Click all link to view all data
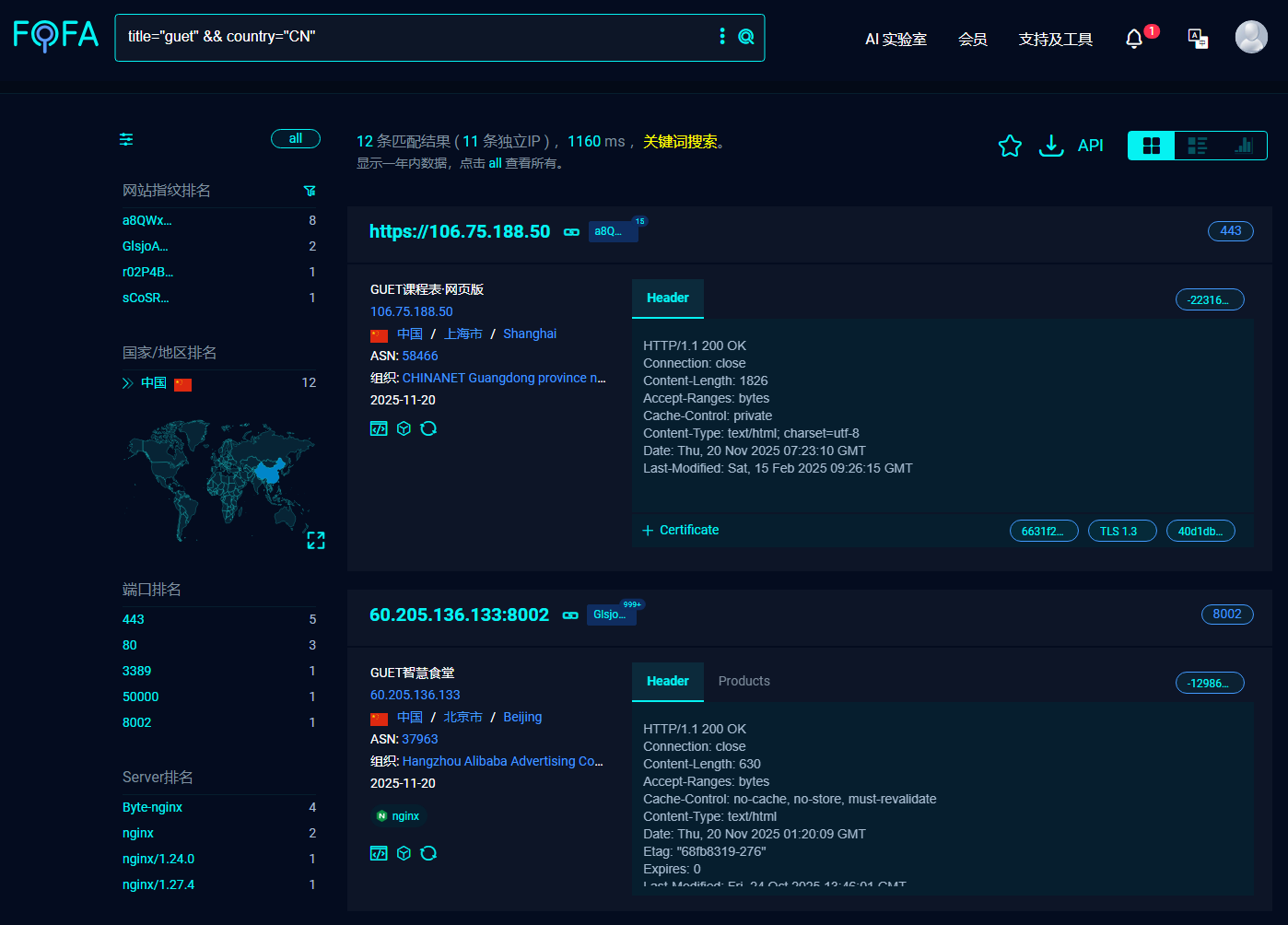Screen dimensions: 1288x925 (x=495, y=163)
